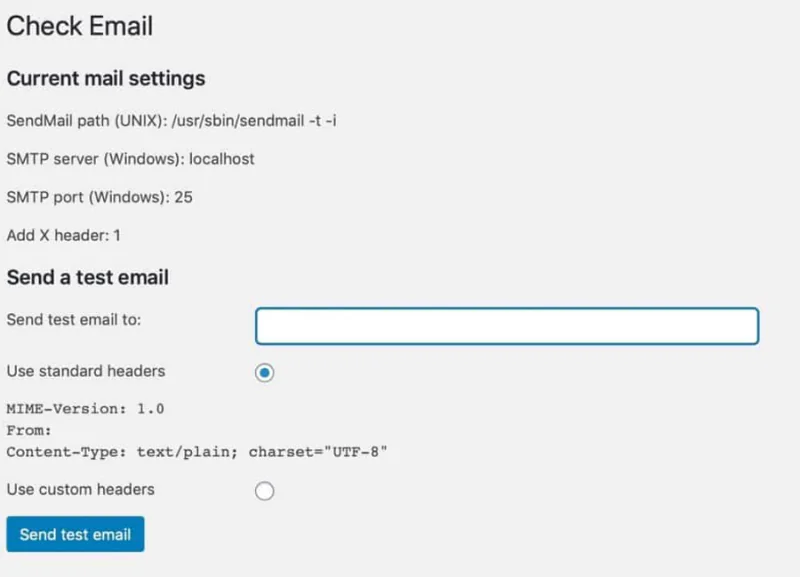Click the SMTP server localhost line
The height and width of the screenshot is (577, 800).
click(130, 159)
